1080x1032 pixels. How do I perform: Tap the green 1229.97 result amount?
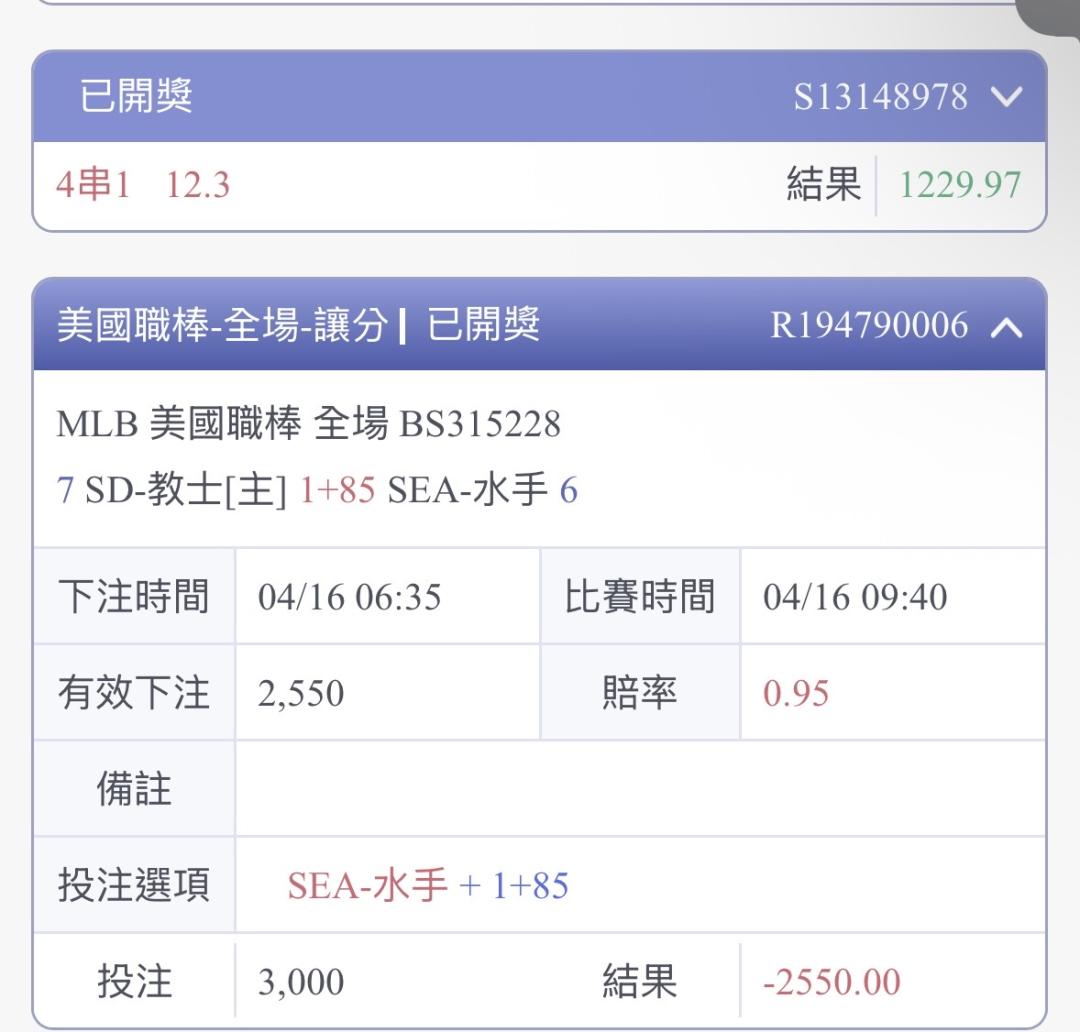coord(960,185)
